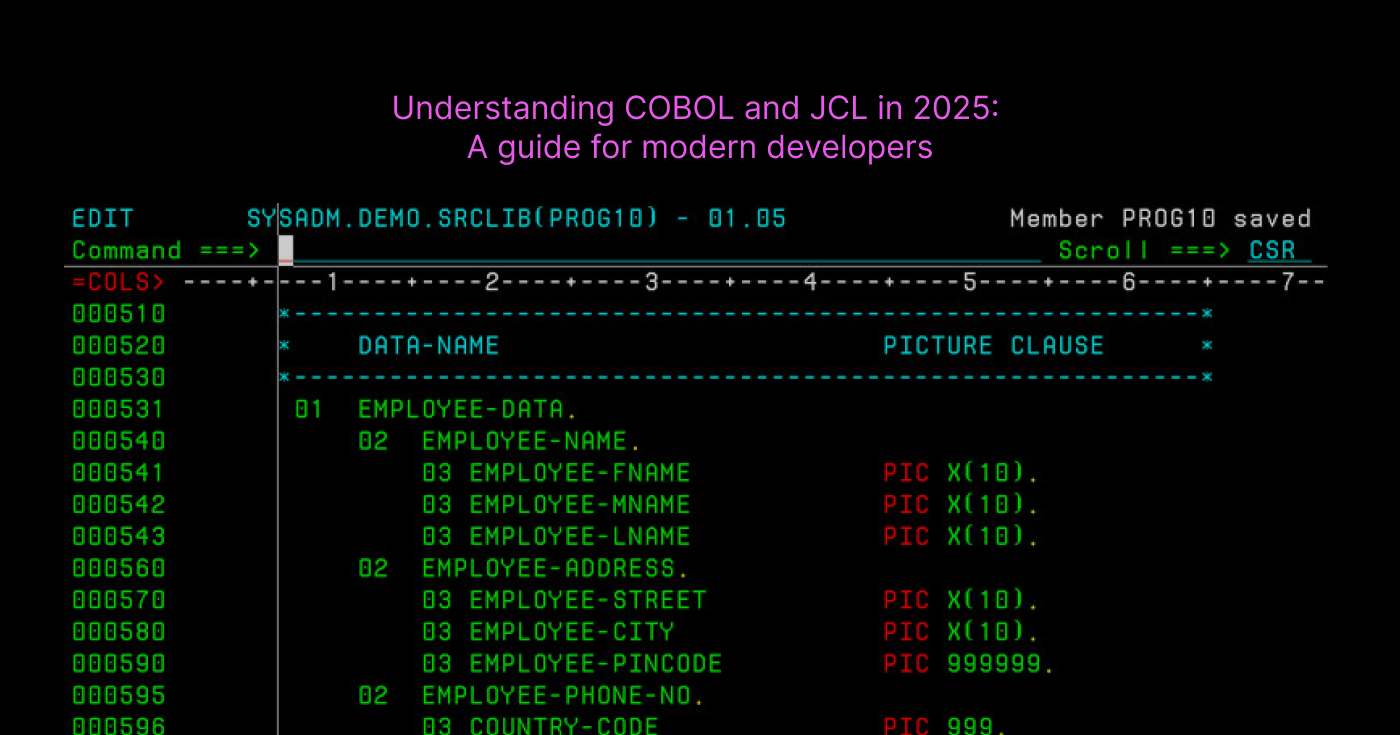
Task: Click the PICTURE CLAUSE comment heading
Action: pyautogui.click(x=994, y=346)
